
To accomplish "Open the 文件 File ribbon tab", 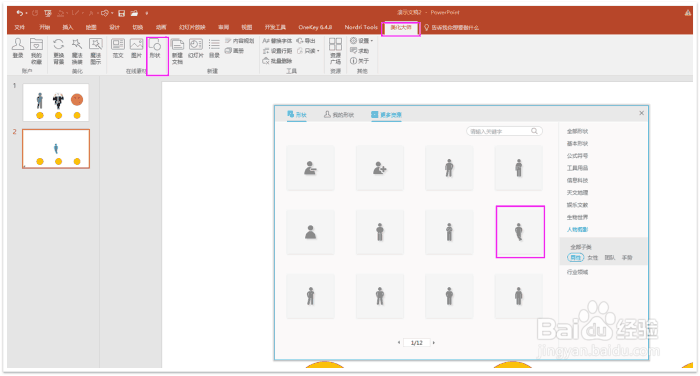I will pos(20,27).
